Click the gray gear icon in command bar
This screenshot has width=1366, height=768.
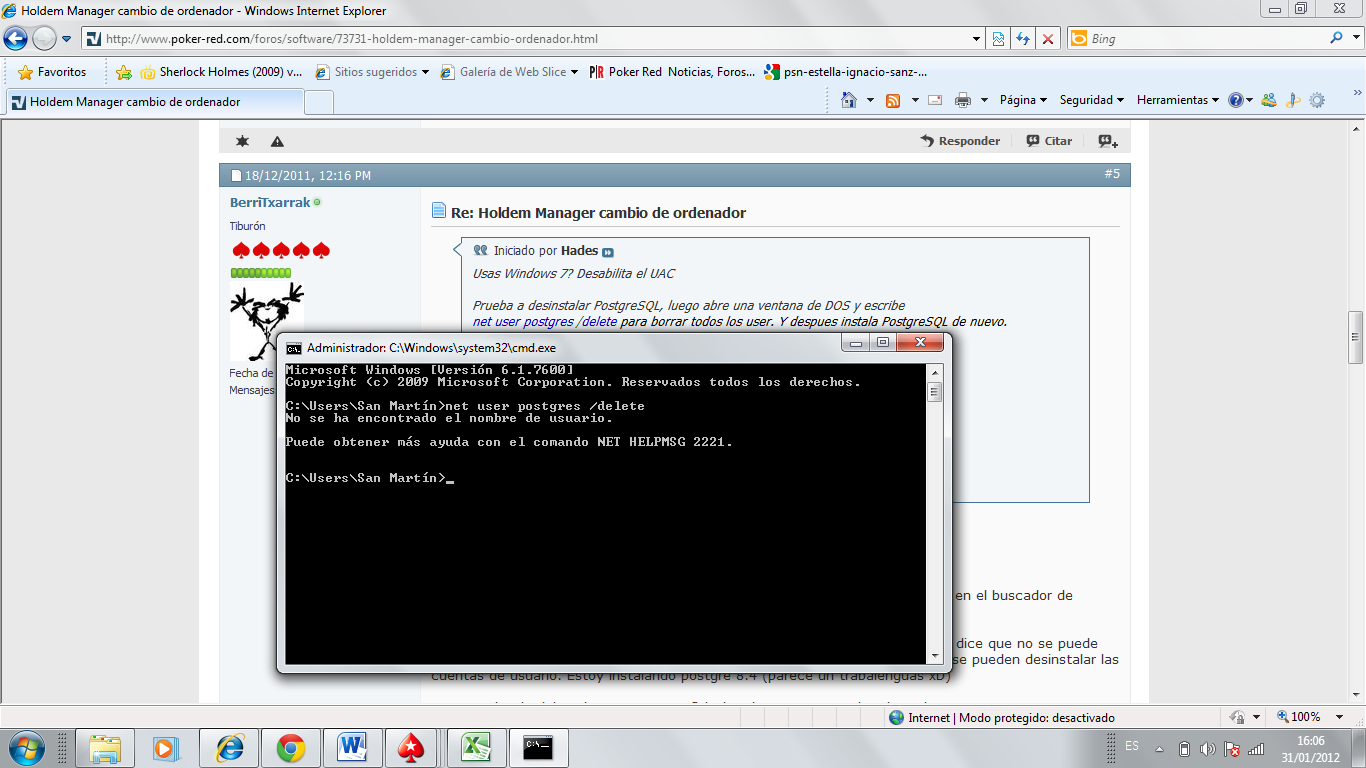[x=1317, y=100]
